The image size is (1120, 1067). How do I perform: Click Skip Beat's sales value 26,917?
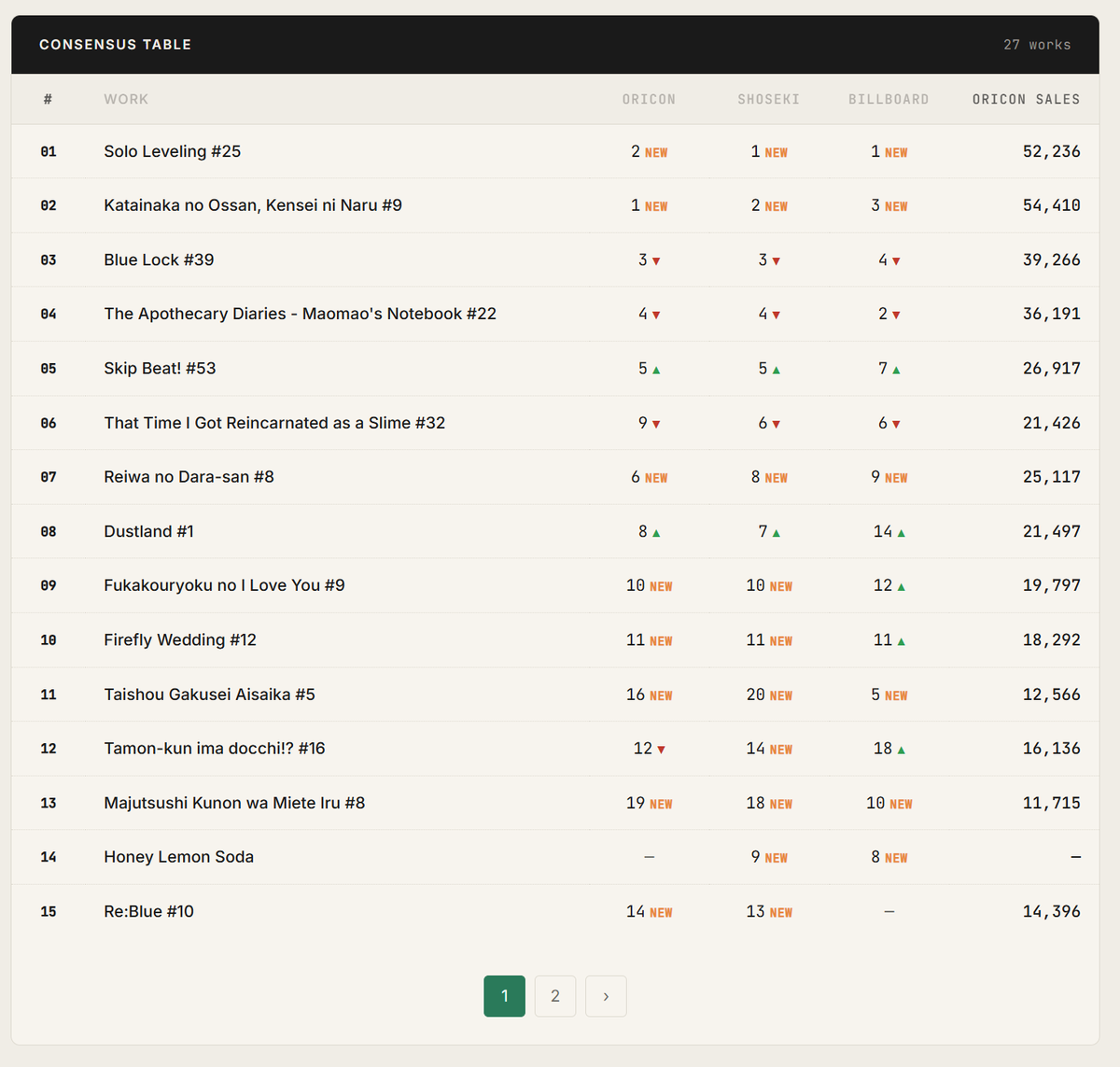(x=1052, y=368)
